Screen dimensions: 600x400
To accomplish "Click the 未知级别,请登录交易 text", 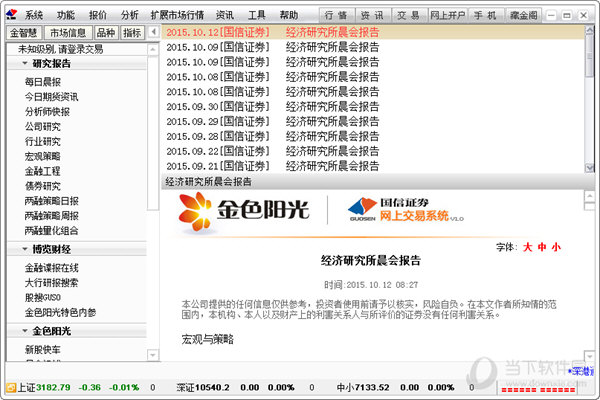I will pyautogui.click(x=60, y=49).
